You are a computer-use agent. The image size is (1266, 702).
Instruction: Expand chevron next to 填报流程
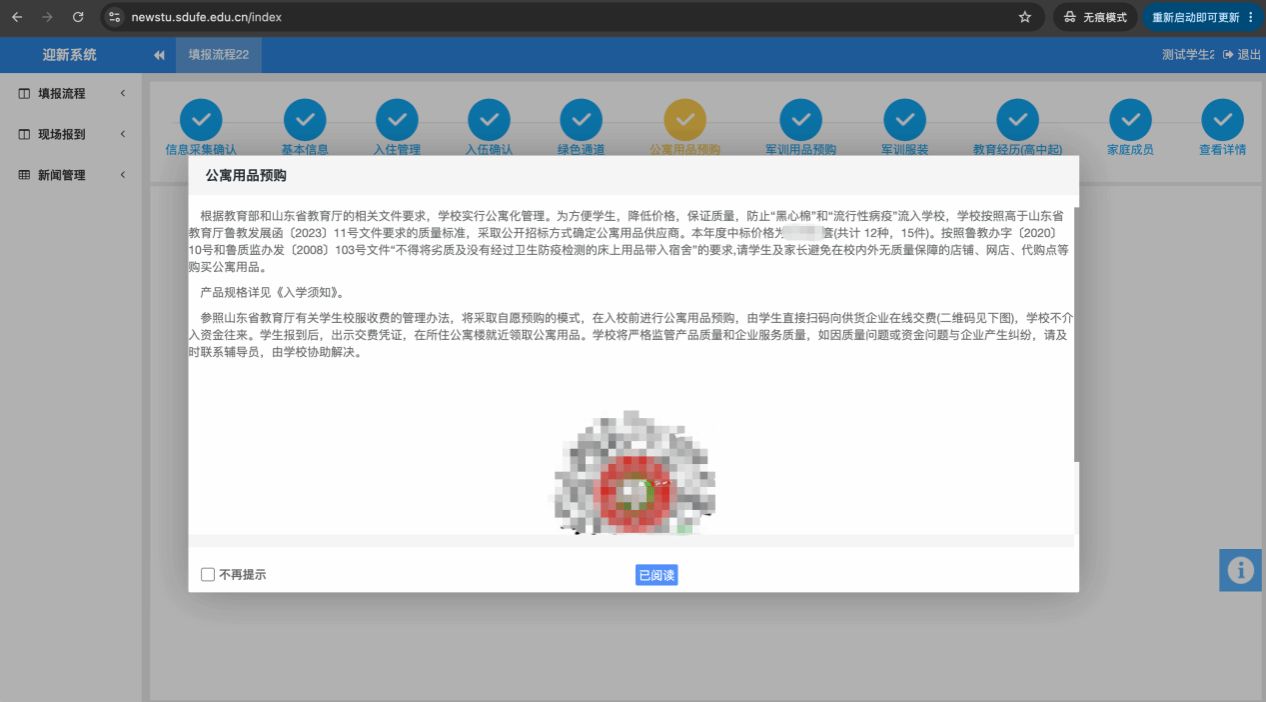(122, 94)
